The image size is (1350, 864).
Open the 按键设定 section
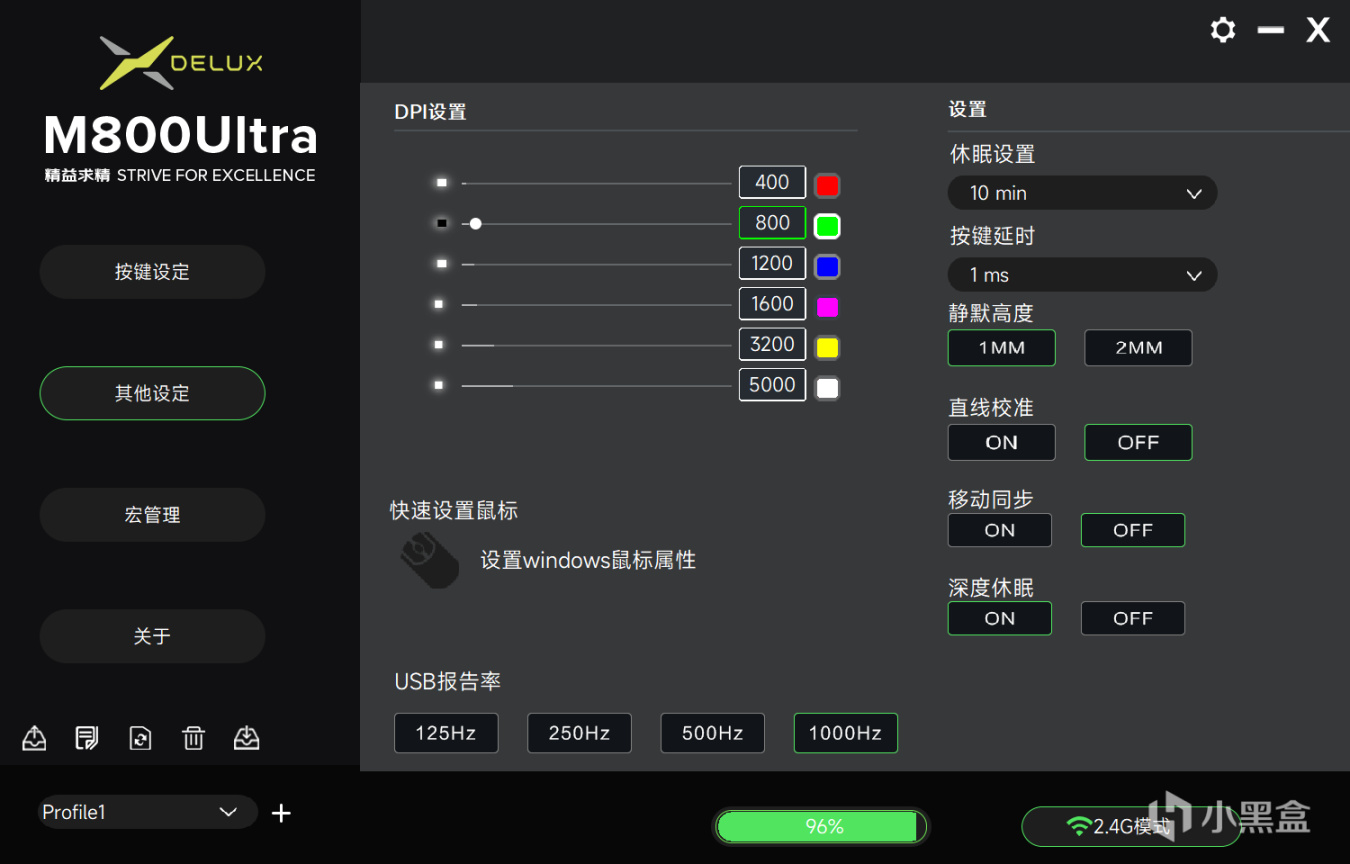tap(152, 272)
